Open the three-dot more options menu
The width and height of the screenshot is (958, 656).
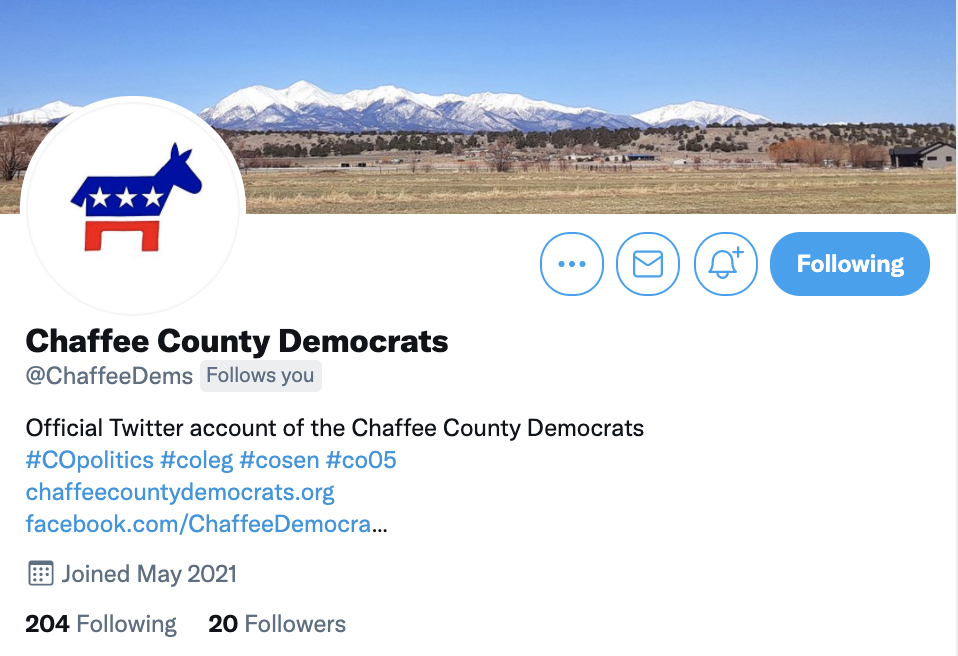coord(572,264)
